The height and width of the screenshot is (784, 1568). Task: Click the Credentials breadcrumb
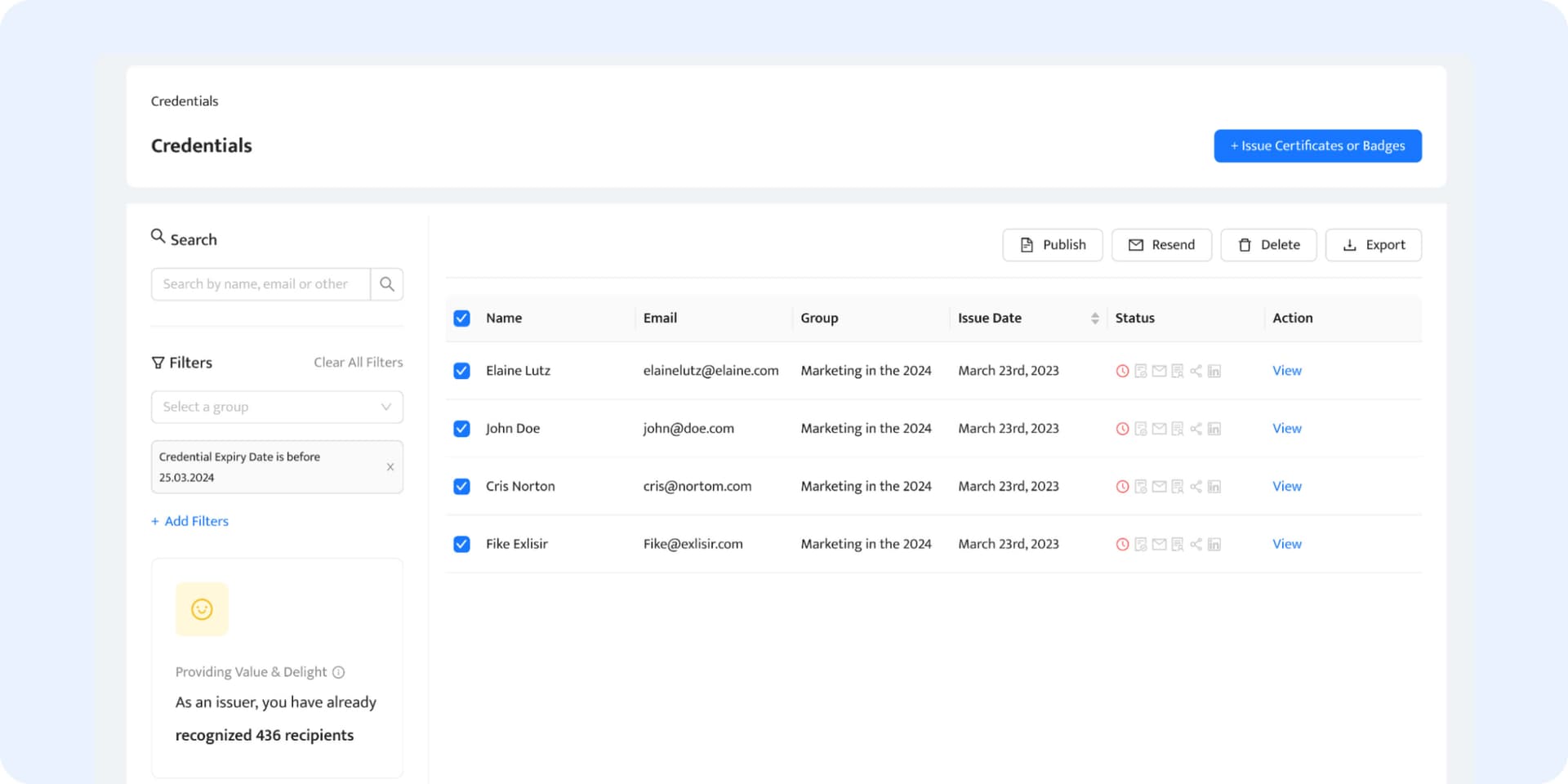pos(185,101)
